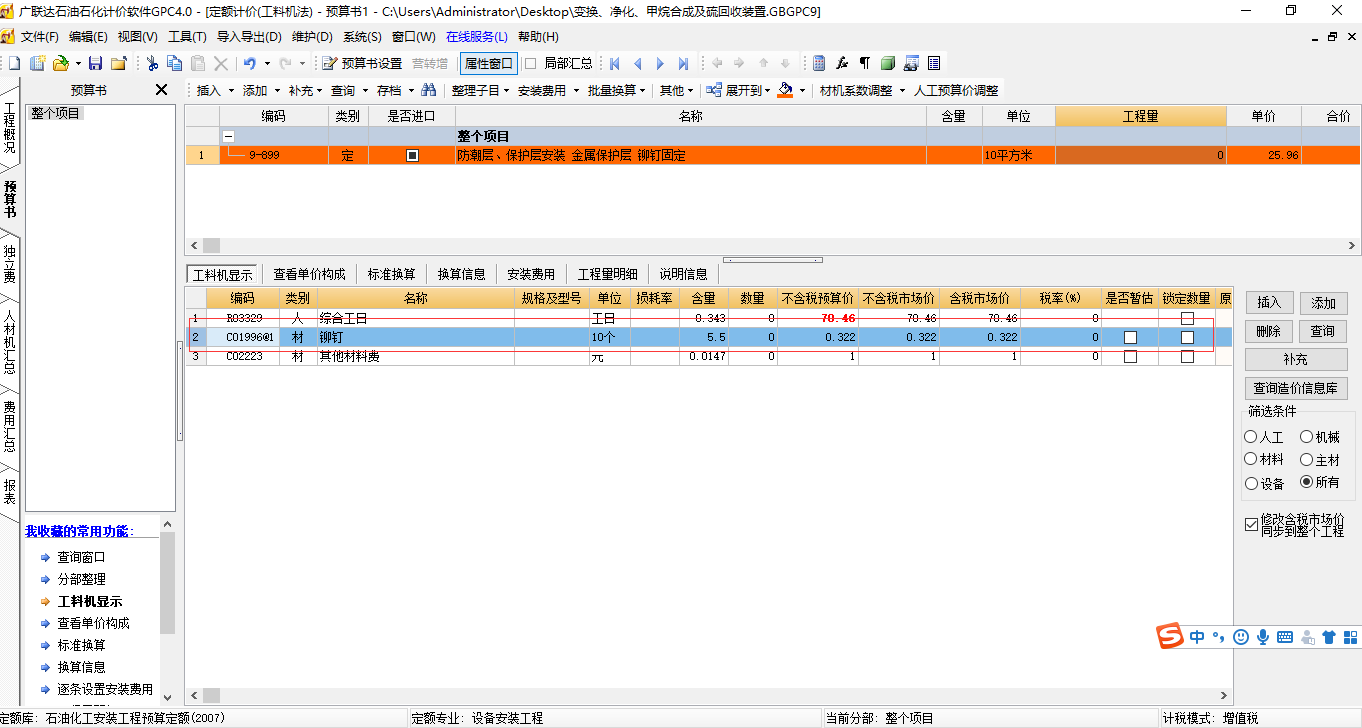Toggle 锁定数量 checkbox in 综合工日 row

pos(1187,318)
